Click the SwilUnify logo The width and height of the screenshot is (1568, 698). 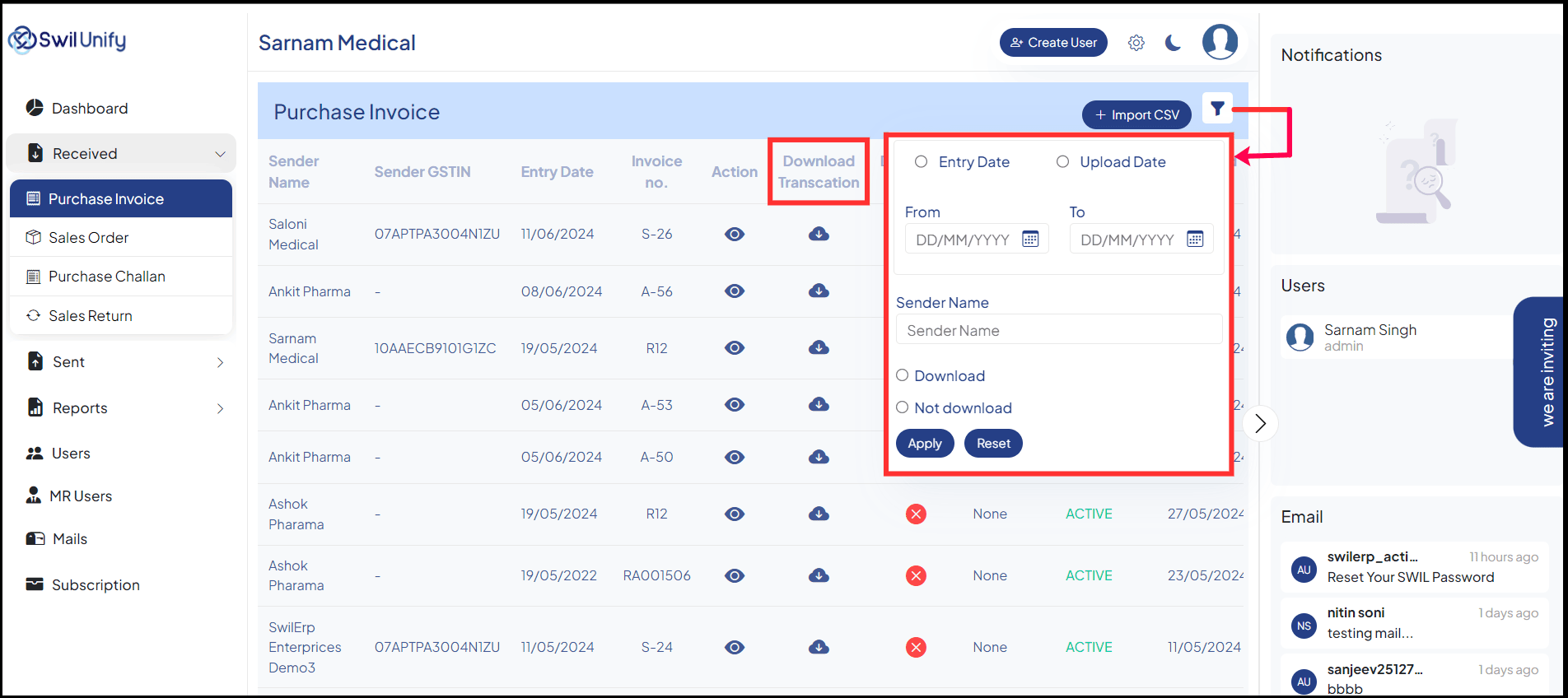click(x=68, y=40)
